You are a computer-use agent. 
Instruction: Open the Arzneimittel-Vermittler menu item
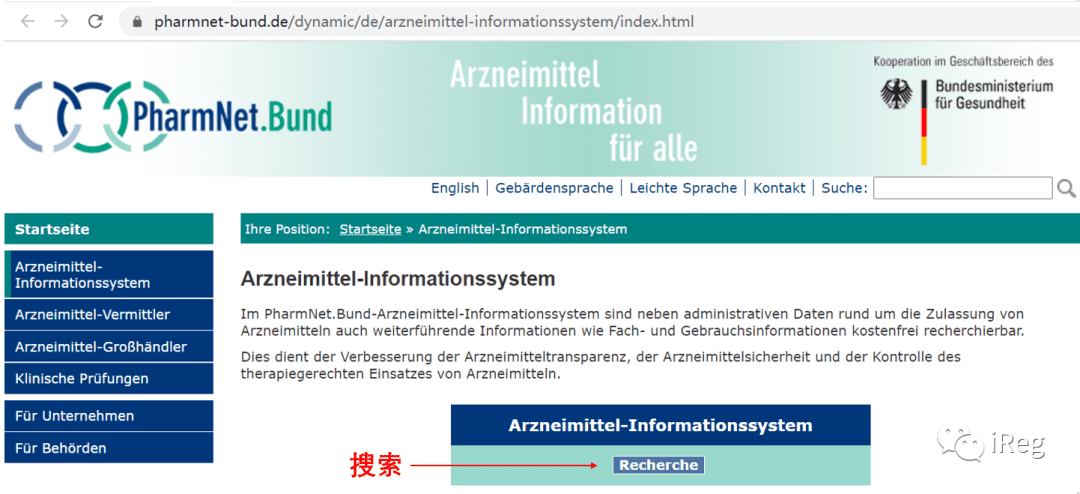point(109,315)
